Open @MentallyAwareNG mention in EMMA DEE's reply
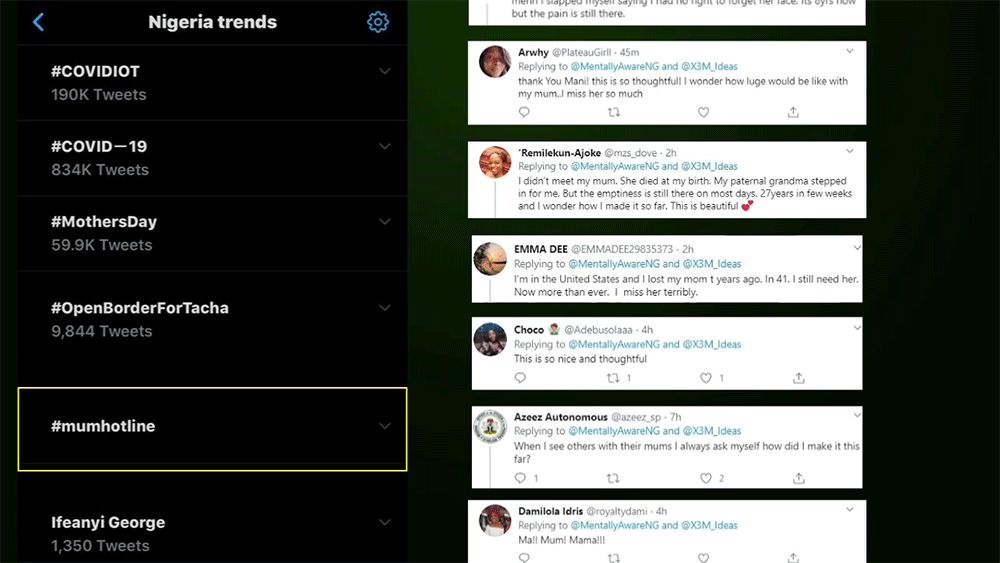The image size is (1000, 563). coord(614,263)
